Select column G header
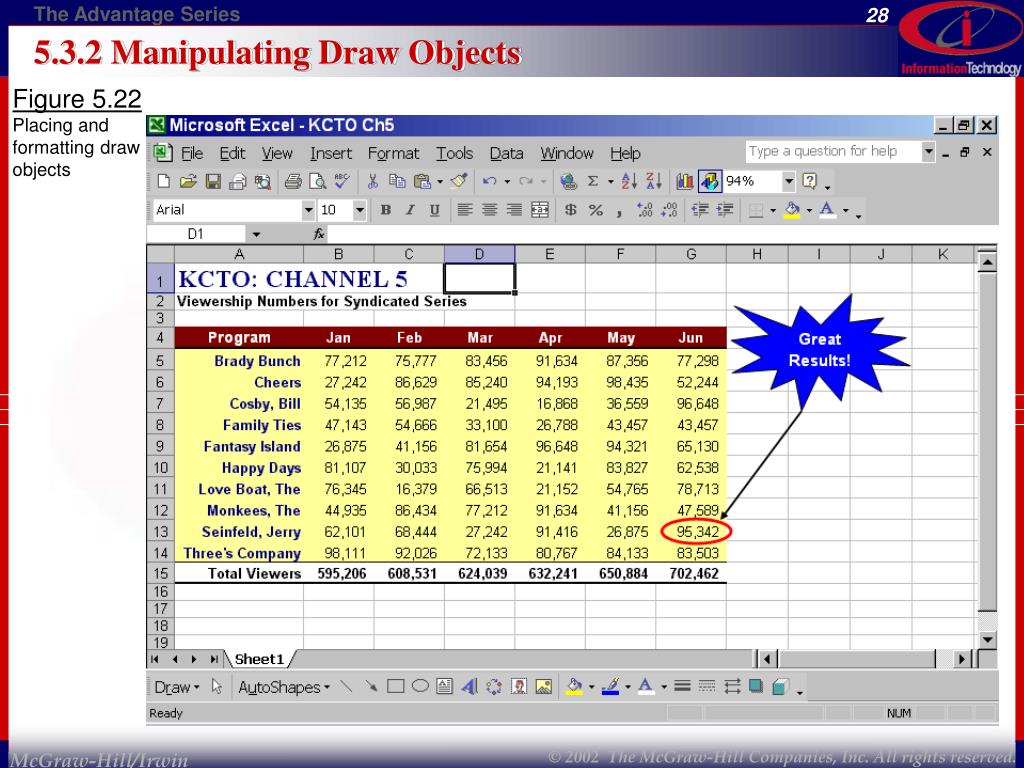This screenshot has width=1024, height=768. pos(691,254)
